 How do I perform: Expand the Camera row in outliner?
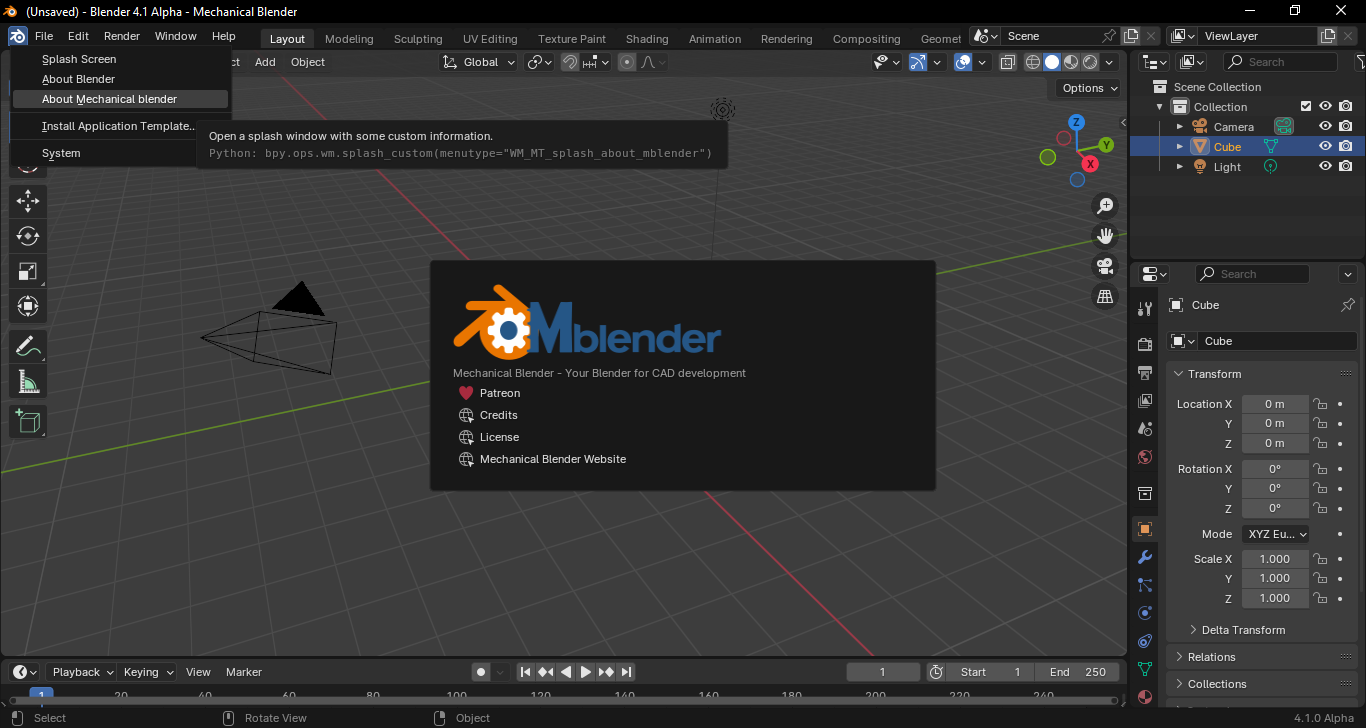click(x=1180, y=127)
